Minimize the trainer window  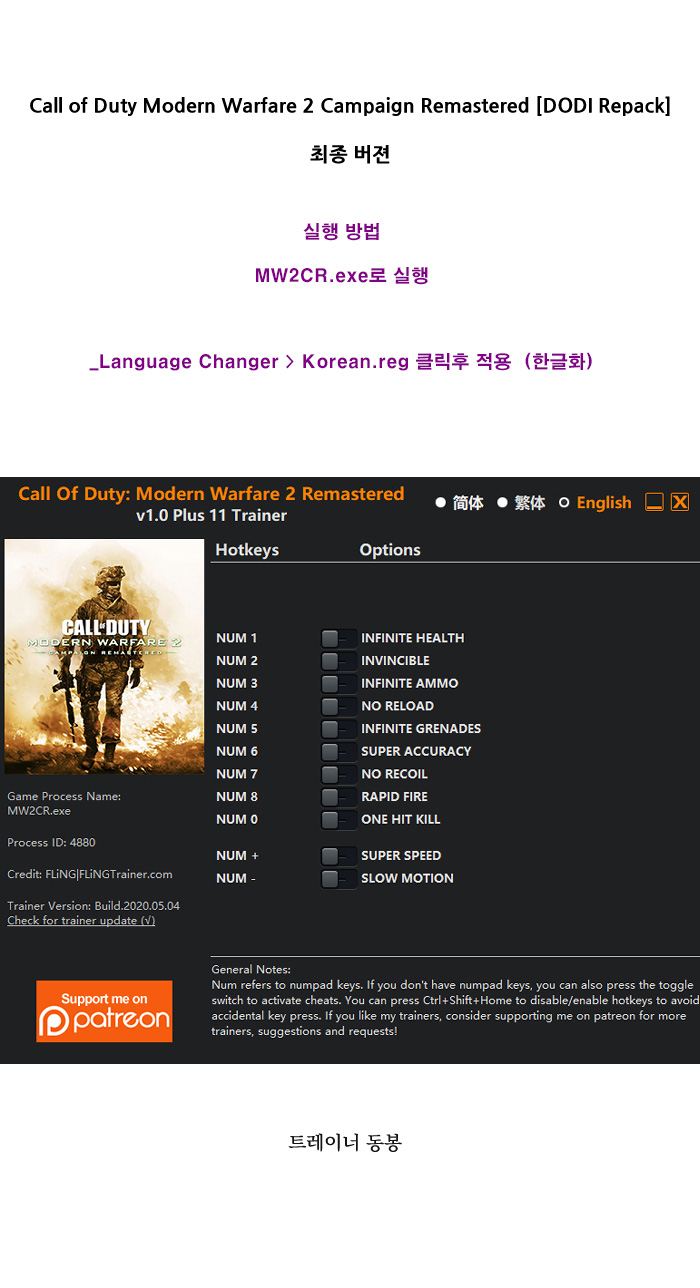[x=654, y=502]
